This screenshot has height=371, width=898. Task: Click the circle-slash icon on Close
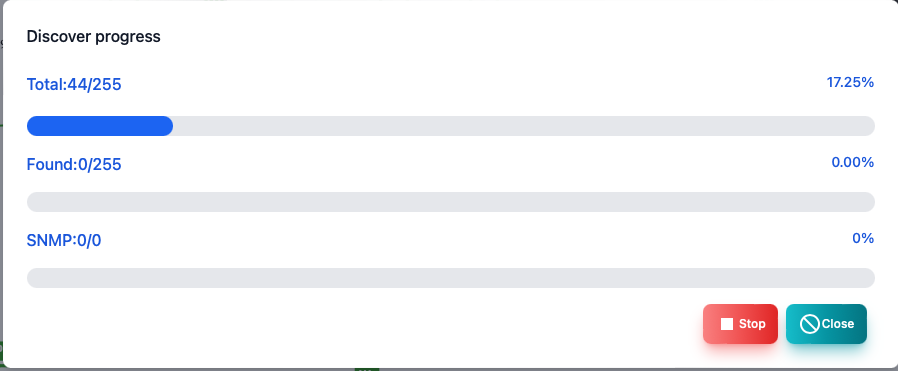click(810, 324)
